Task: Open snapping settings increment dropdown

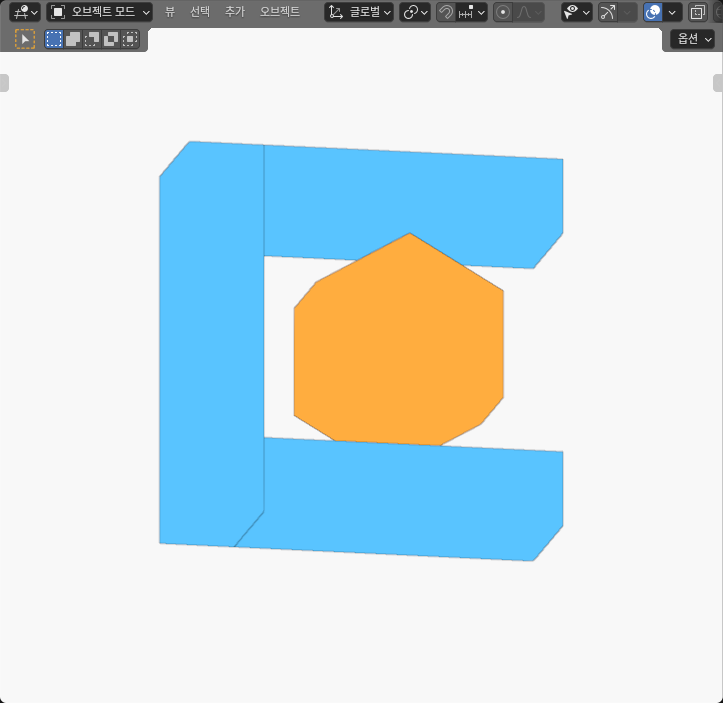Action: (472, 12)
